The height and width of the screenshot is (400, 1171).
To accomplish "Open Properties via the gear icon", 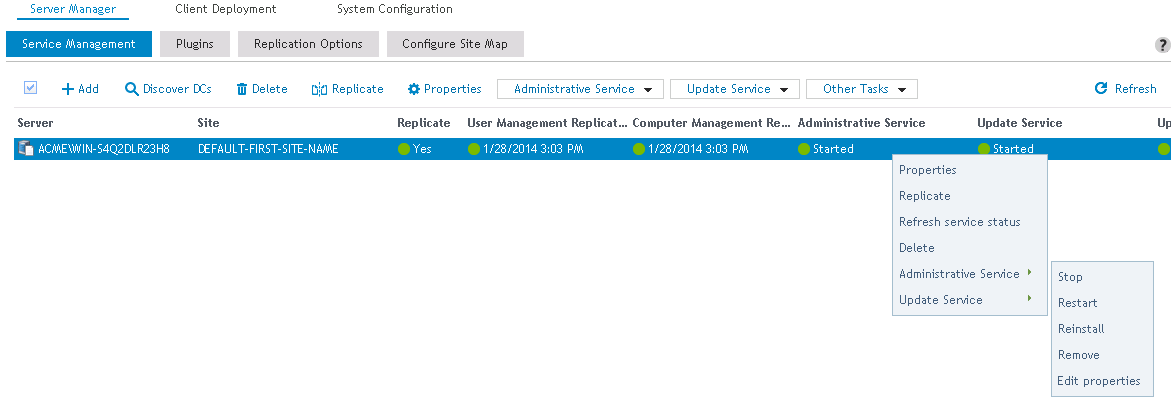I will (x=413, y=89).
